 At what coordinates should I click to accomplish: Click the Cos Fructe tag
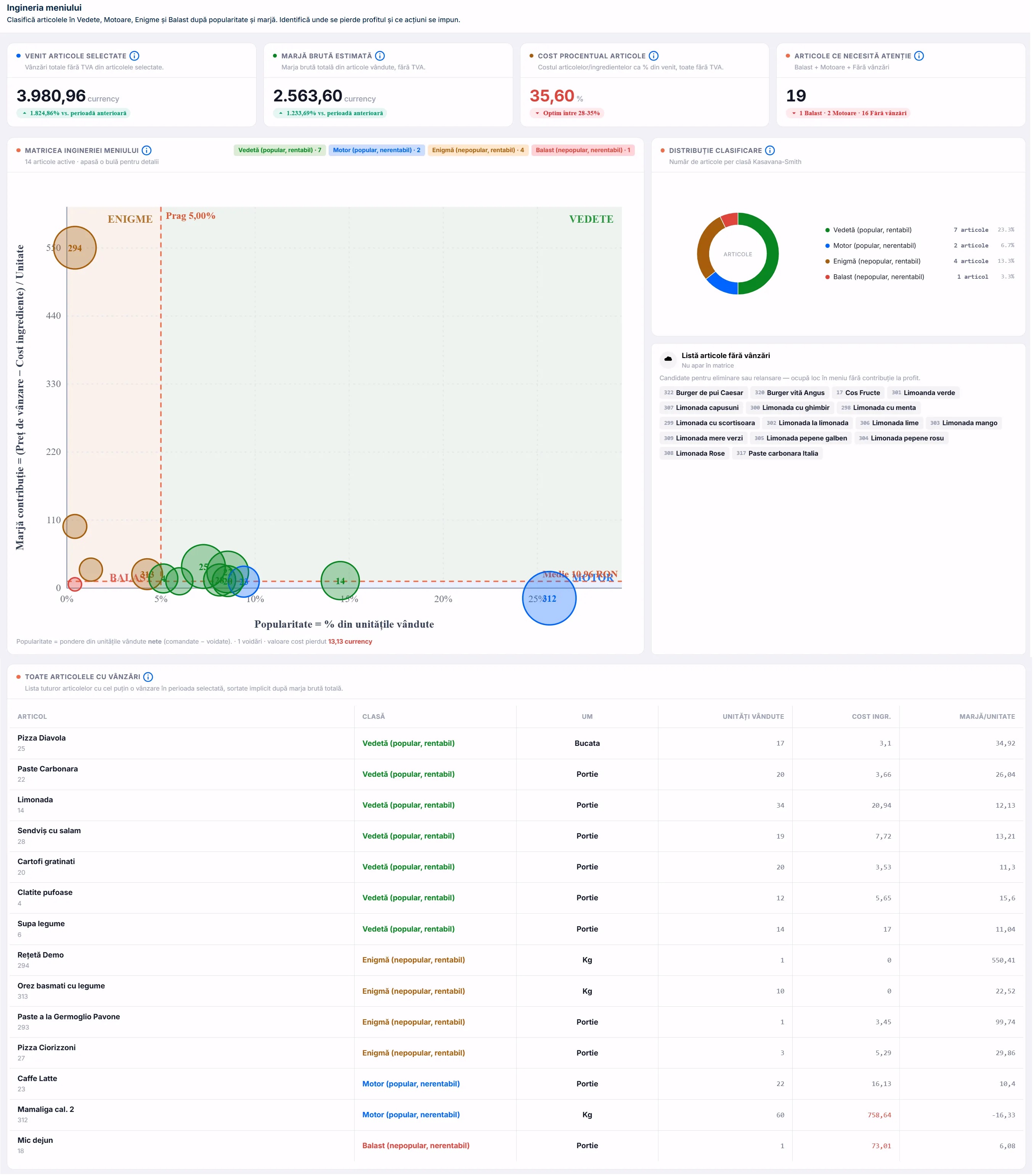pos(858,393)
